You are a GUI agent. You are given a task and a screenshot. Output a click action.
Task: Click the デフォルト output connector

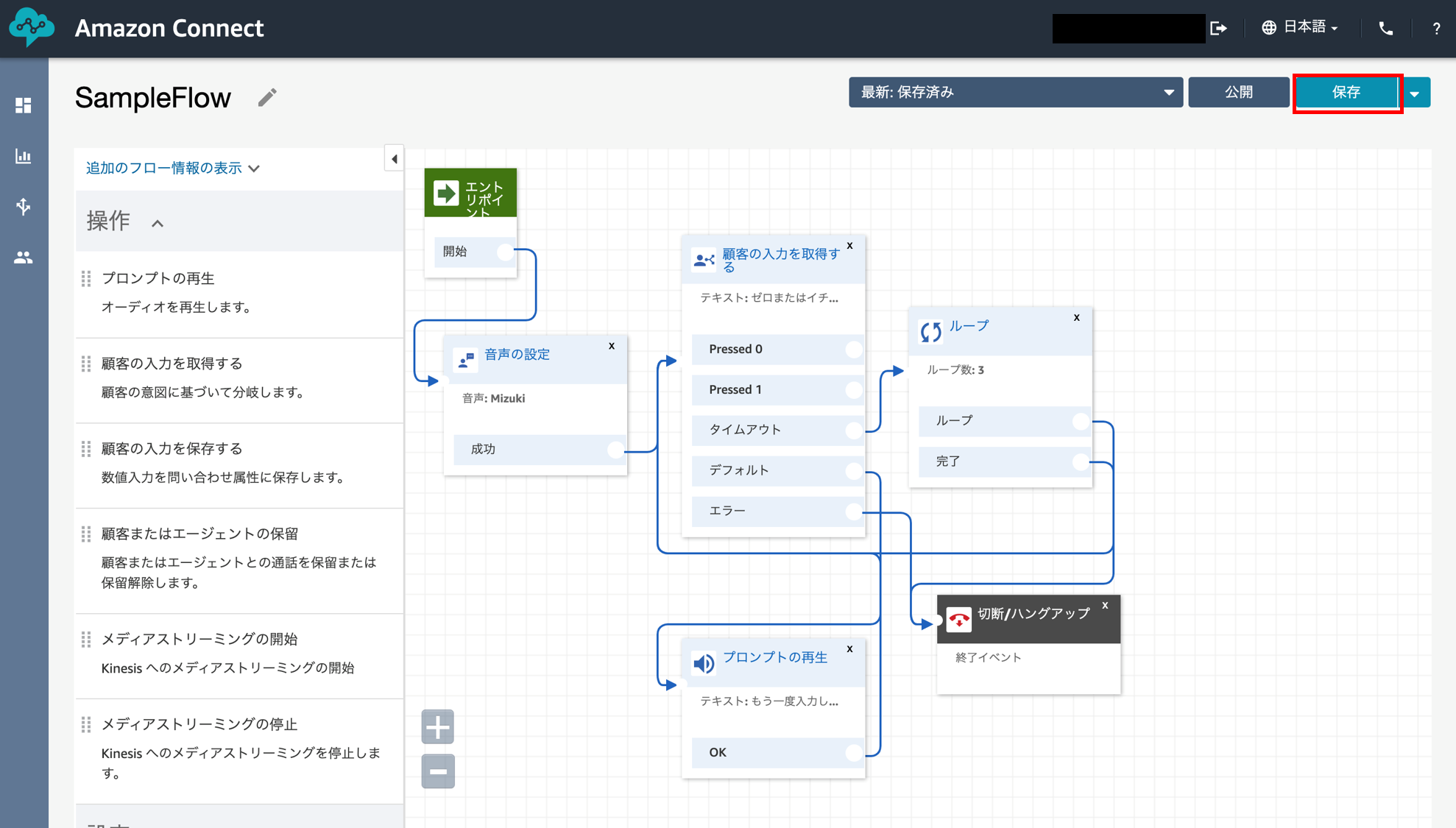(x=853, y=471)
